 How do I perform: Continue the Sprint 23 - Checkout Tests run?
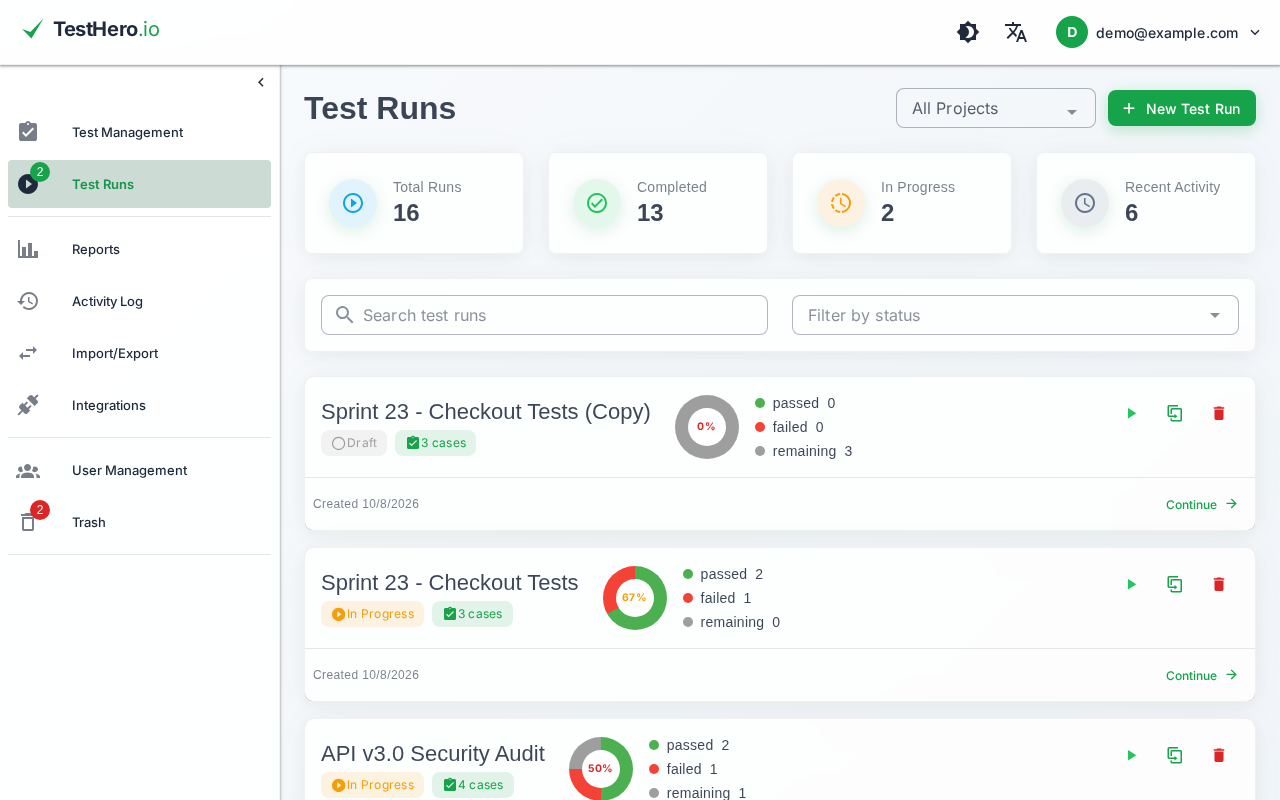(1202, 675)
